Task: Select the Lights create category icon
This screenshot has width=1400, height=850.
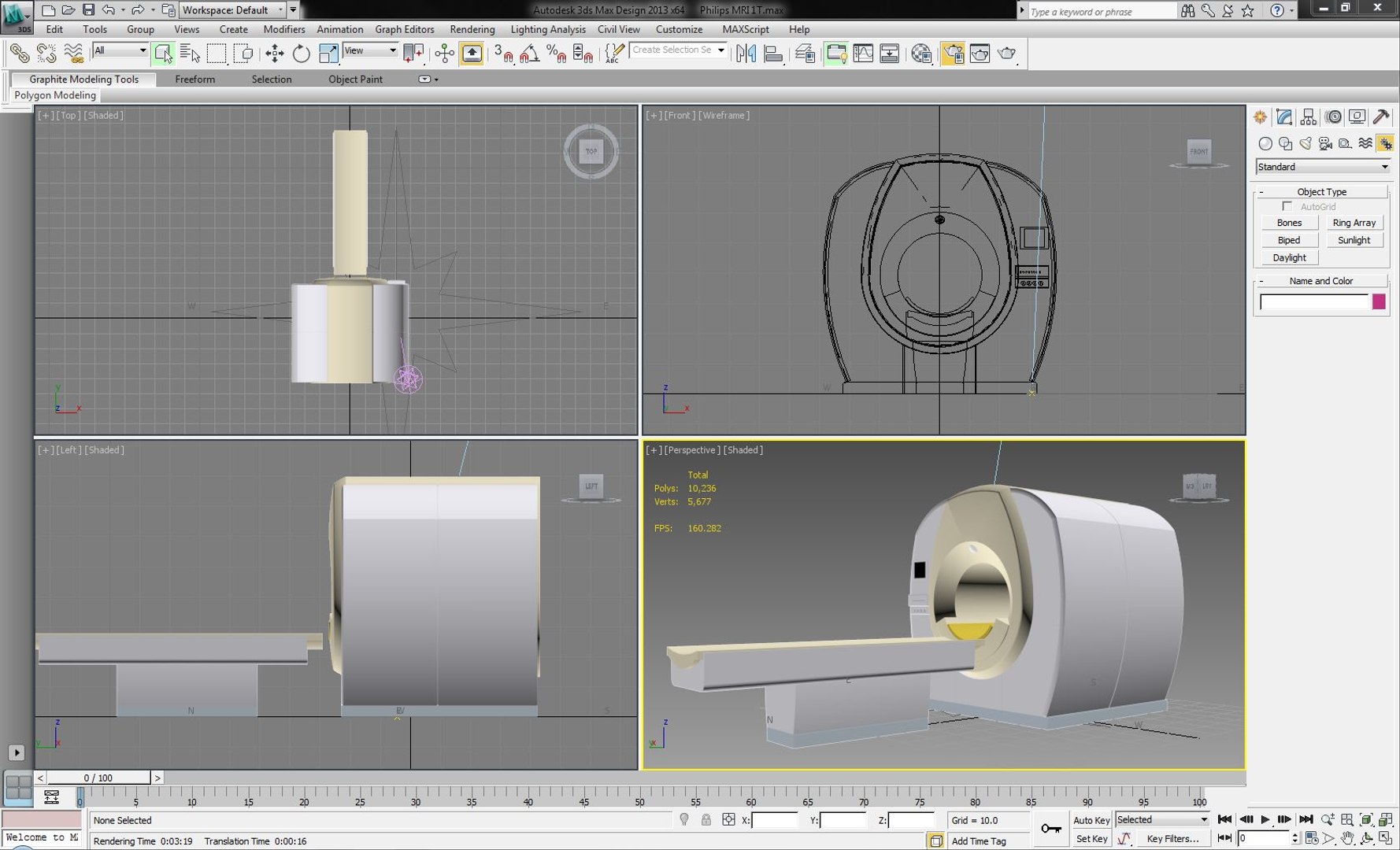Action: click(x=1306, y=143)
